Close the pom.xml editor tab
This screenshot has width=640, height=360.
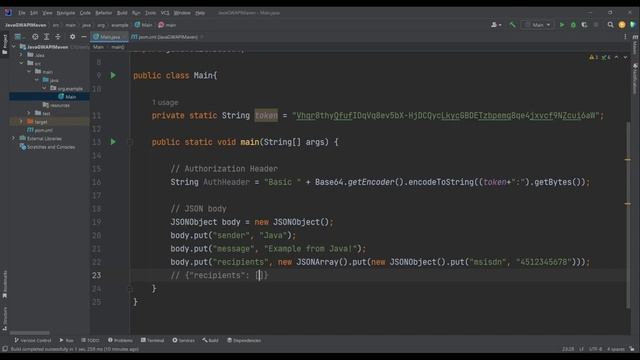(x=202, y=37)
